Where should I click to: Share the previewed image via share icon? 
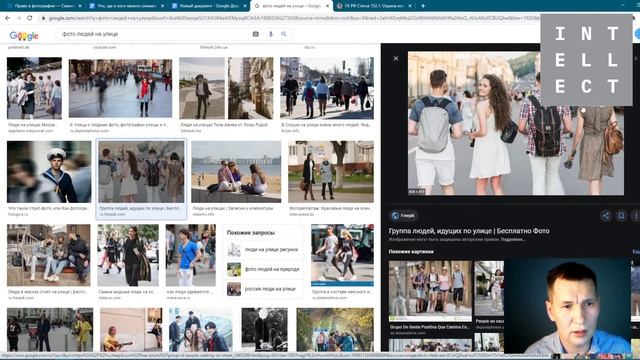pyautogui.click(x=606, y=216)
